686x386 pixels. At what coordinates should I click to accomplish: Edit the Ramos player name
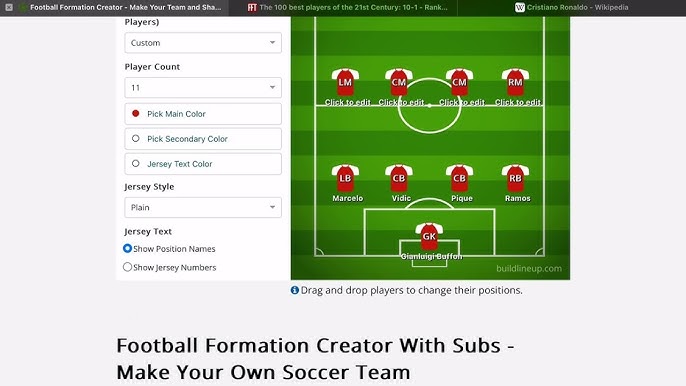tap(518, 198)
